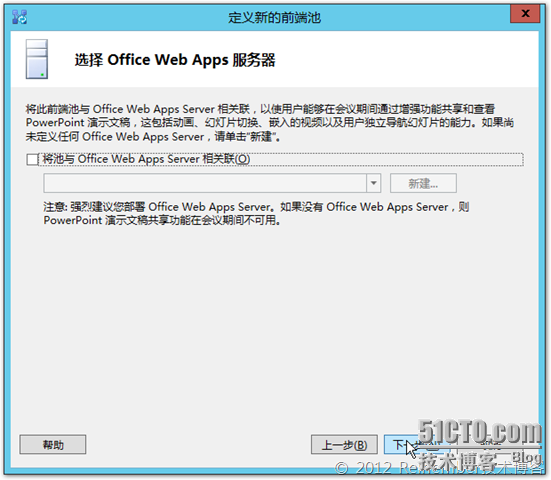Click the 新建... button

tap(423, 183)
